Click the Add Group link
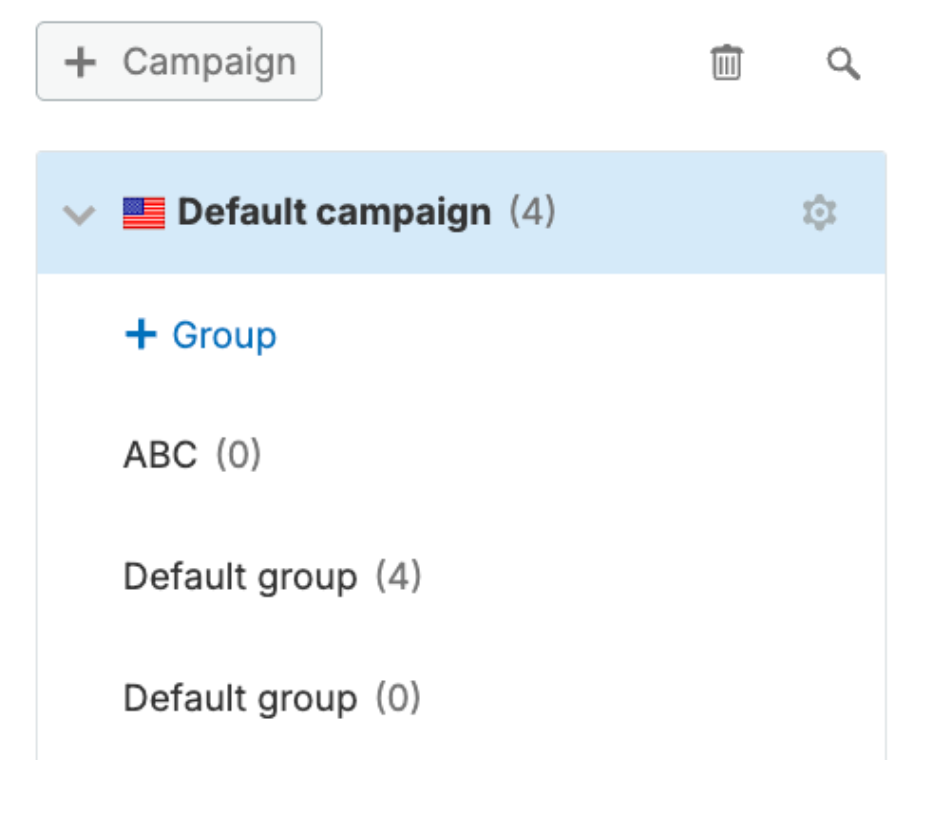 tap(201, 335)
